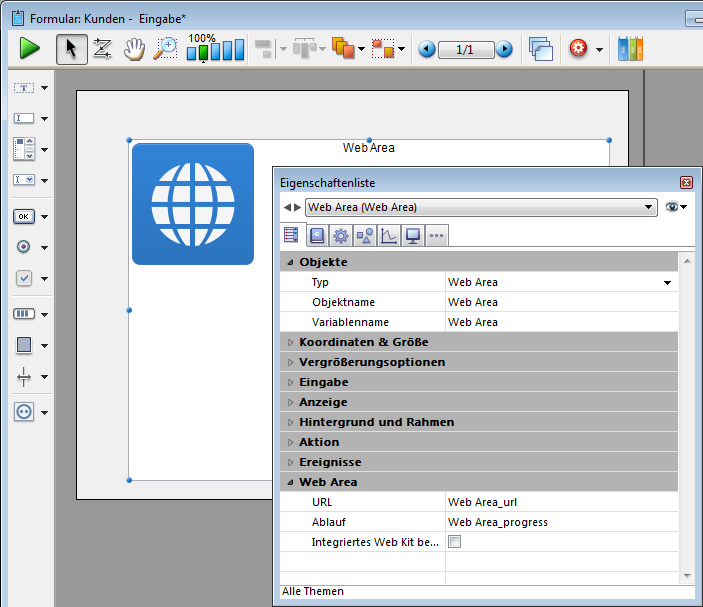This screenshot has width=703, height=607.
Task: Switch to the gear-icon properties tab
Action: (340, 236)
